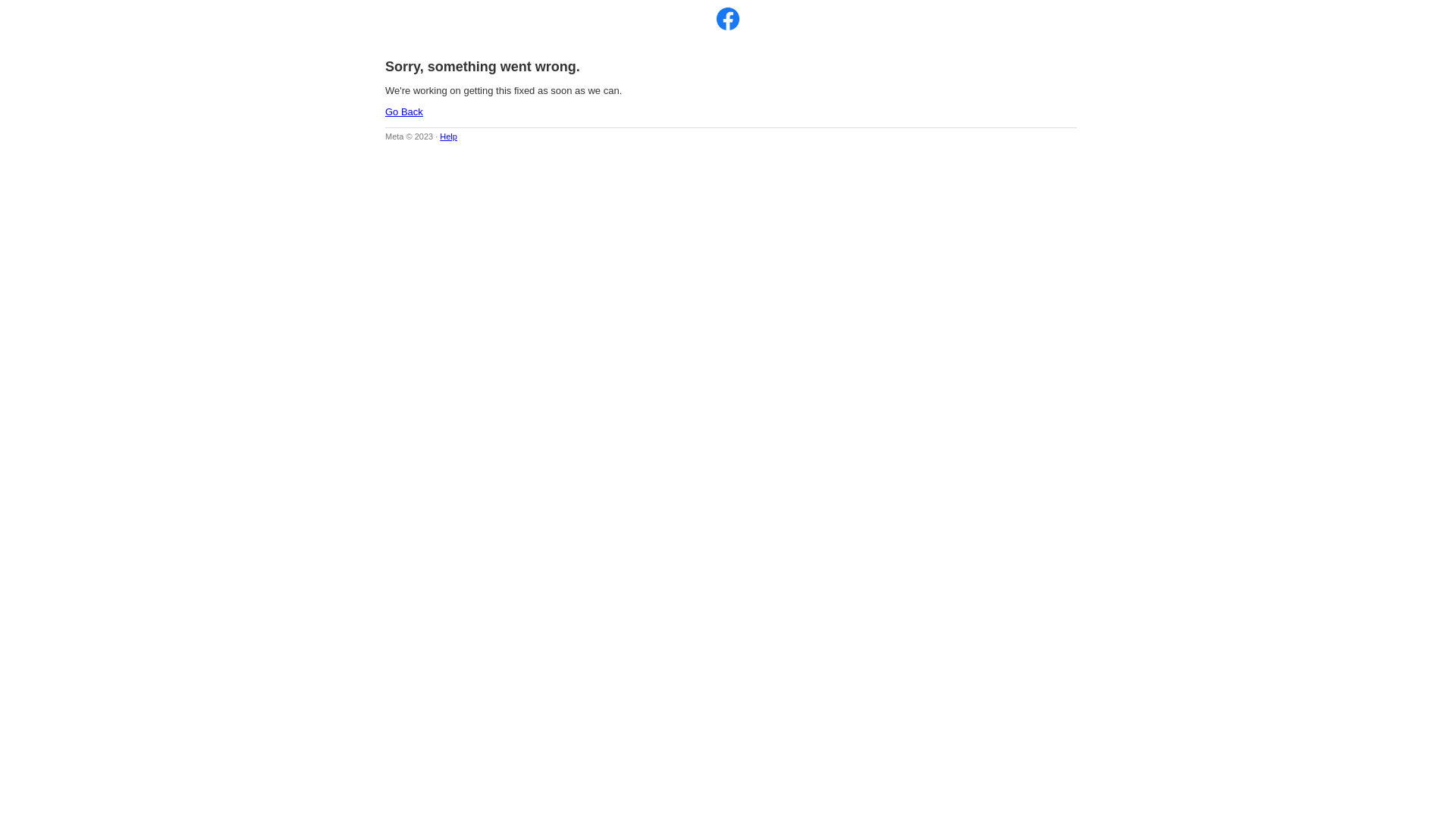Click the word 'Meta' in the footer
1456x819 pixels.
pyautogui.click(x=394, y=136)
